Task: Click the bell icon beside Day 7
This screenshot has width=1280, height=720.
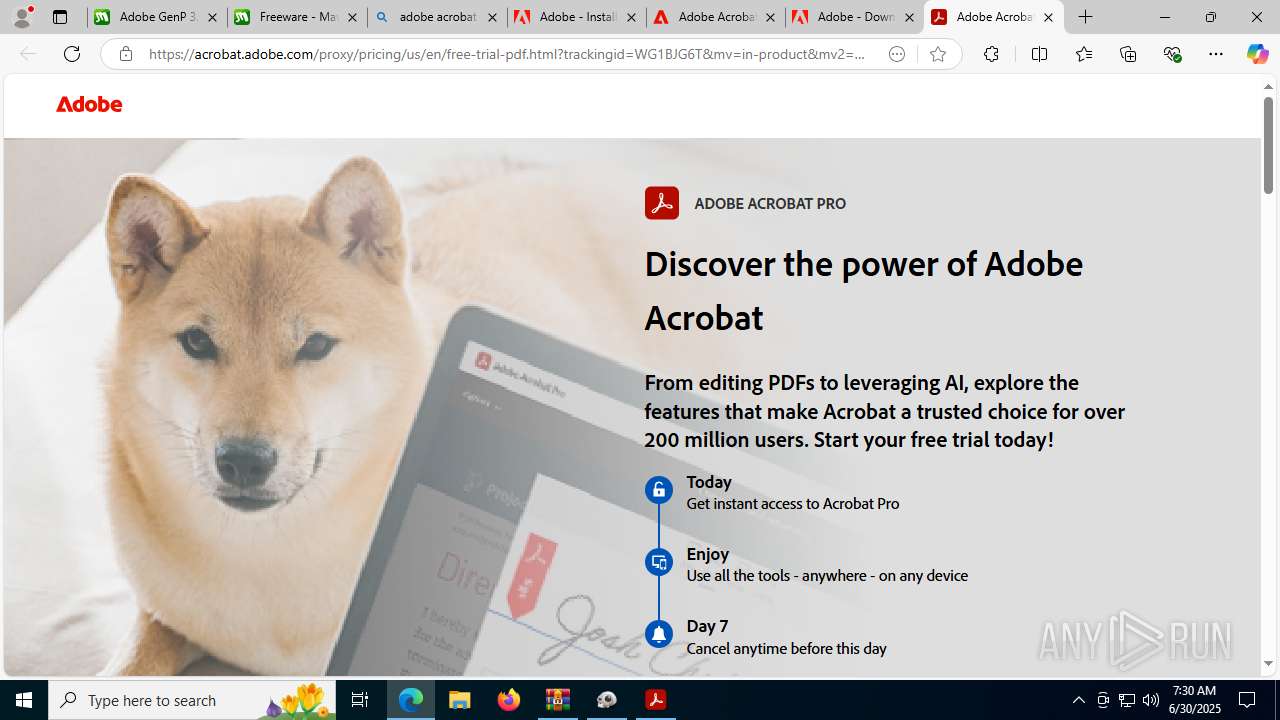Action: click(x=658, y=634)
